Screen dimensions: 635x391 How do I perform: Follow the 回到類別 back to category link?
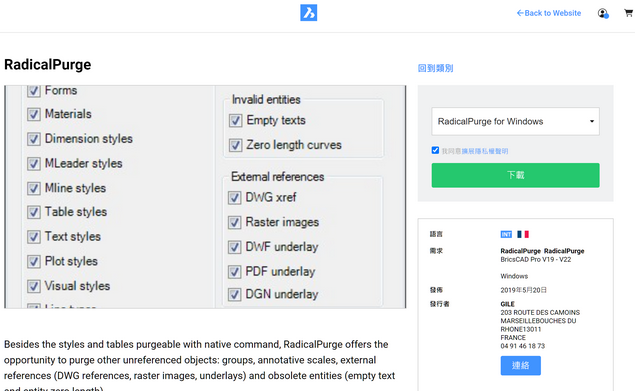(435, 68)
